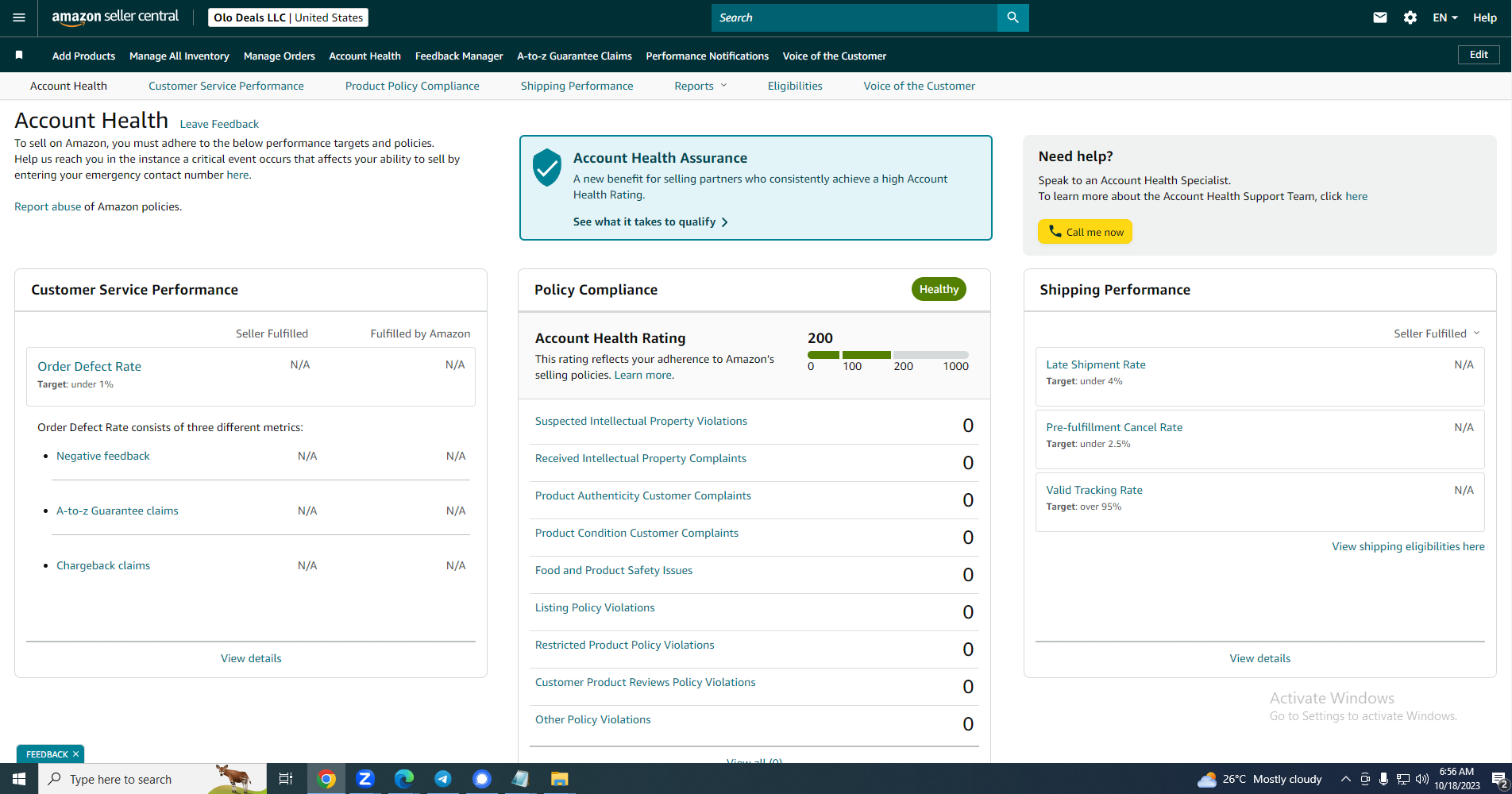1512x794 pixels.
Task: Switch to Customer Service Performance tab
Action: (x=226, y=86)
